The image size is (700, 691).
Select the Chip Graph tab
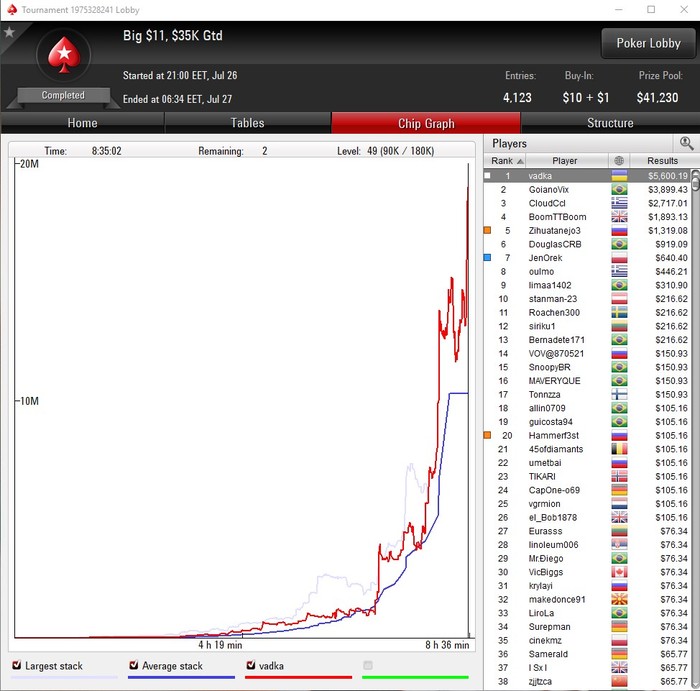click(x=426, y=123)
